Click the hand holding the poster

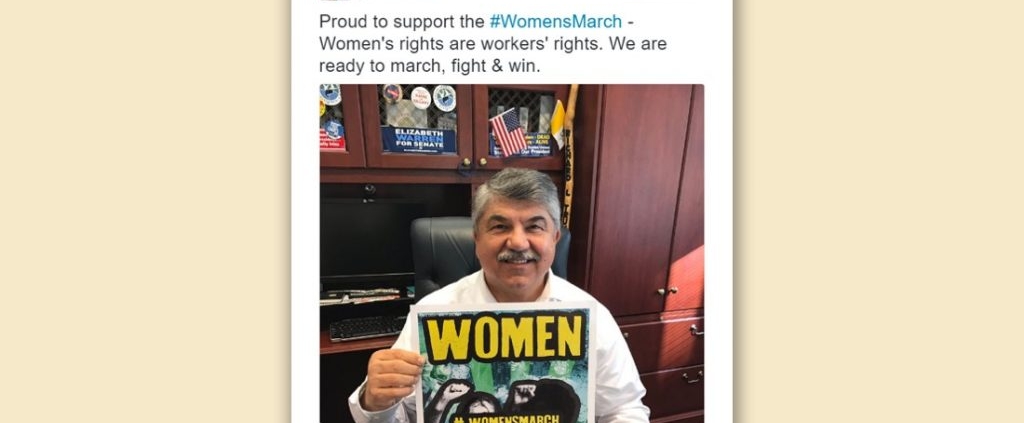[392, 379]
